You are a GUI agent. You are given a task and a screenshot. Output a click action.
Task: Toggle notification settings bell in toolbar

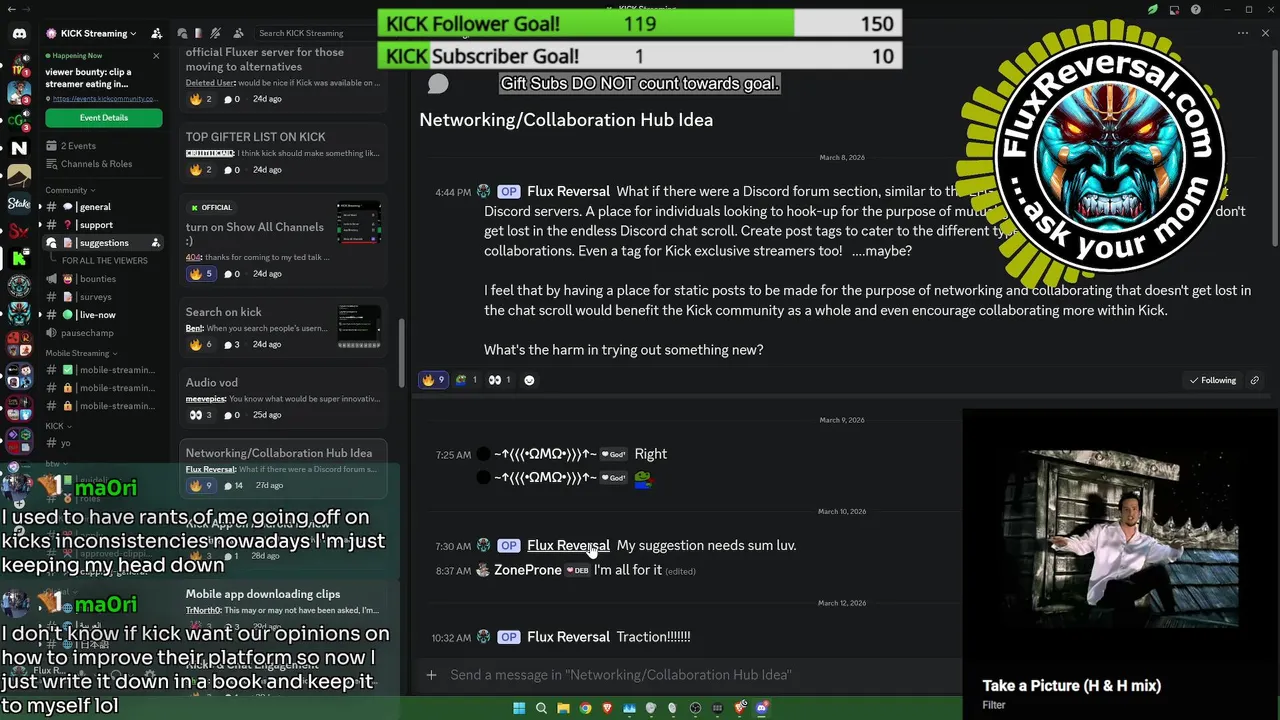(216, 33)
